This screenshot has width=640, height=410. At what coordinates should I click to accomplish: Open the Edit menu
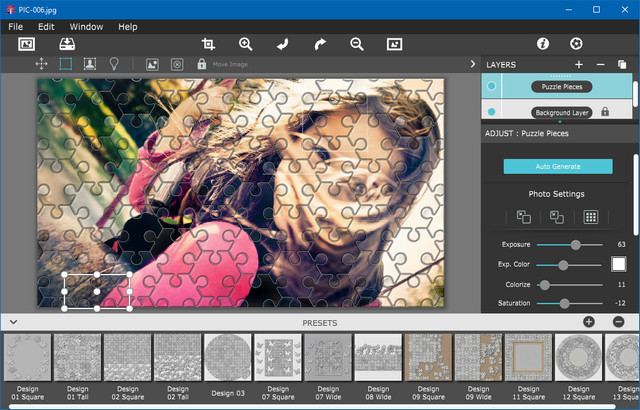click(46, 26)
